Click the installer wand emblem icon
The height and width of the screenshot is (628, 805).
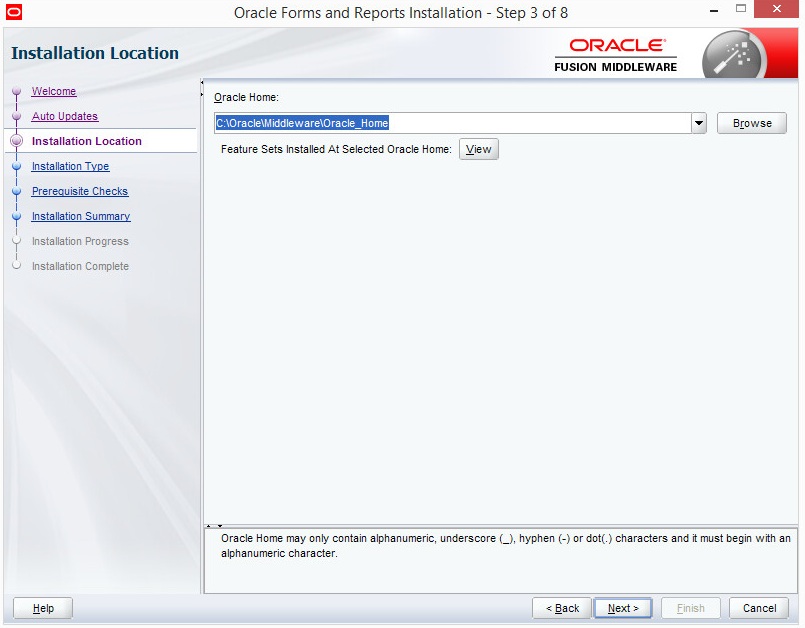pyautogui.click(x=734, y=55)
